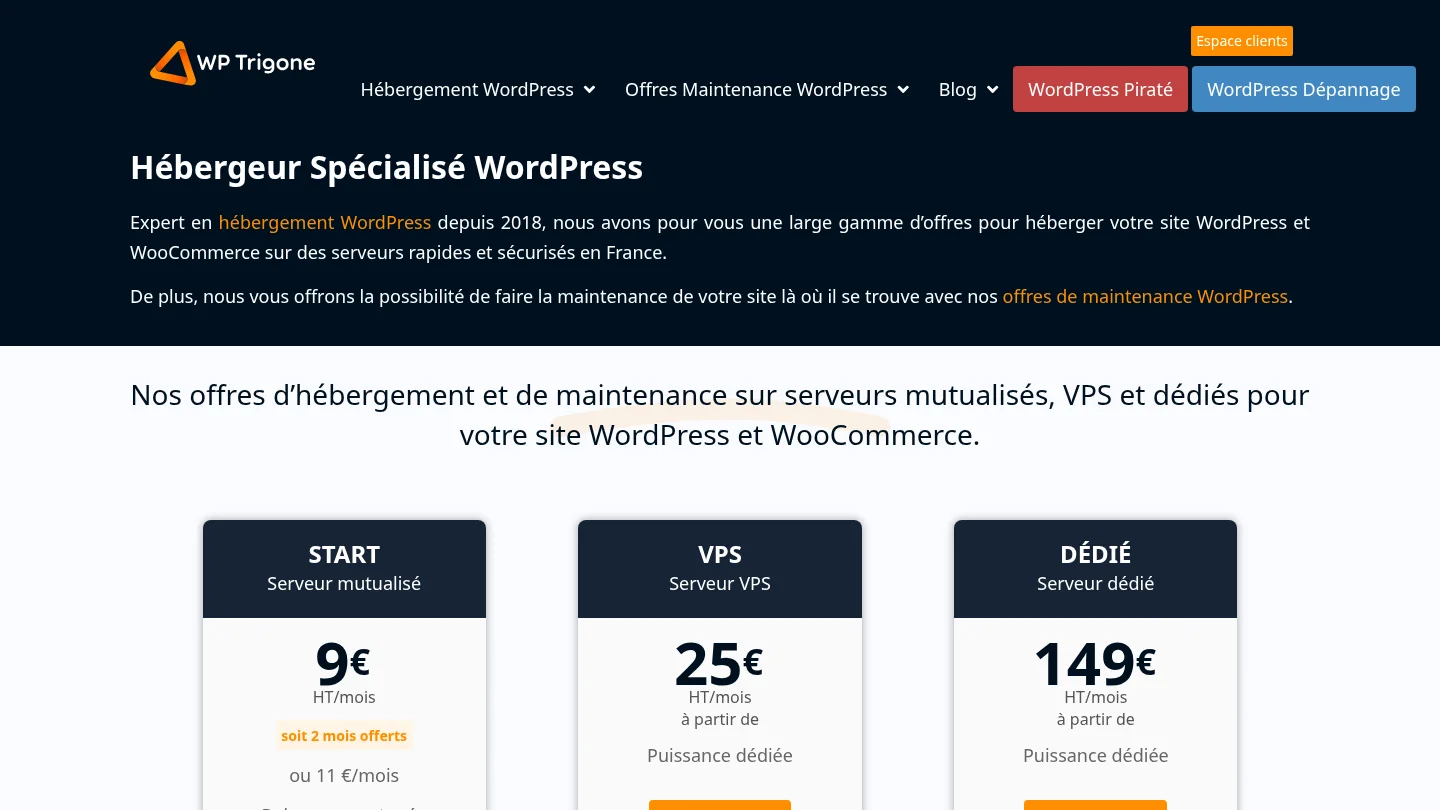1440x810 pixels.
Task: Expand the Blog menu chevron
Action: coord(992,90)
